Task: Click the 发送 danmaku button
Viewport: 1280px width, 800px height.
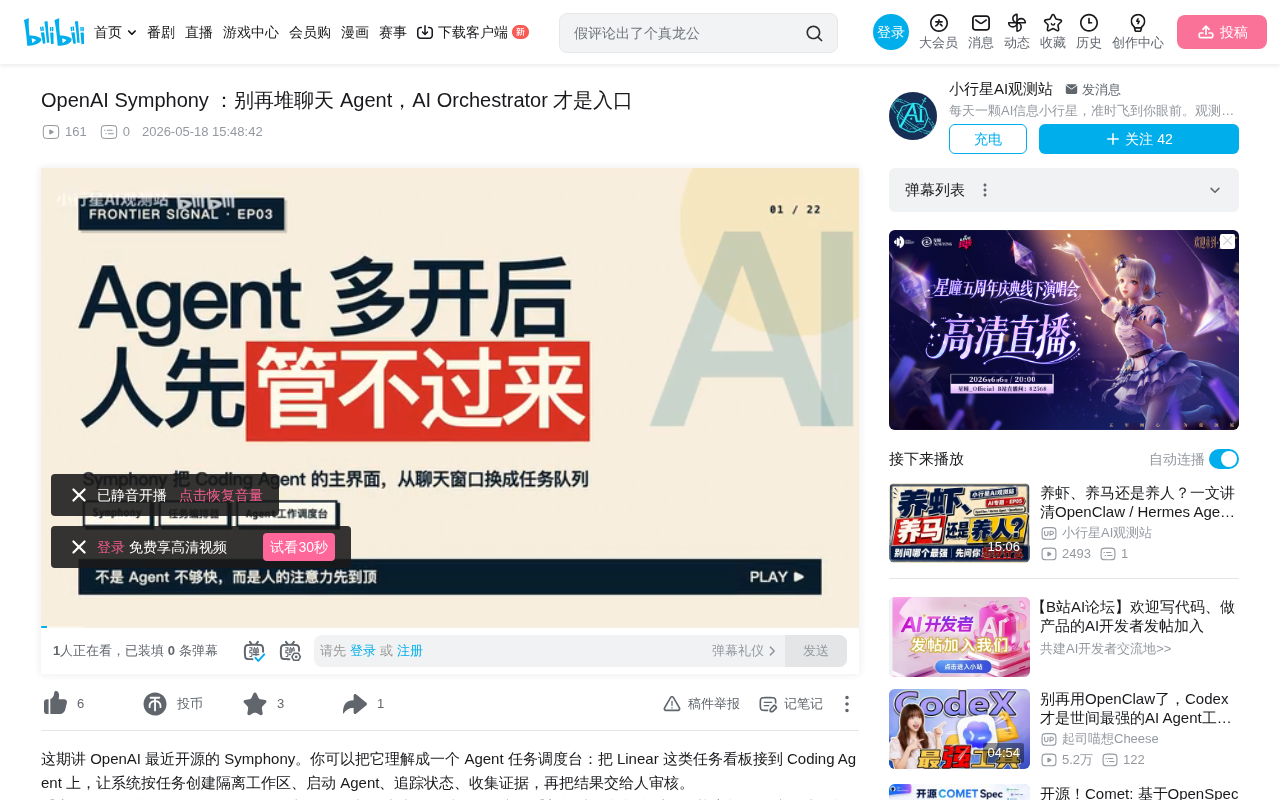Action: [x=816, y=651]
